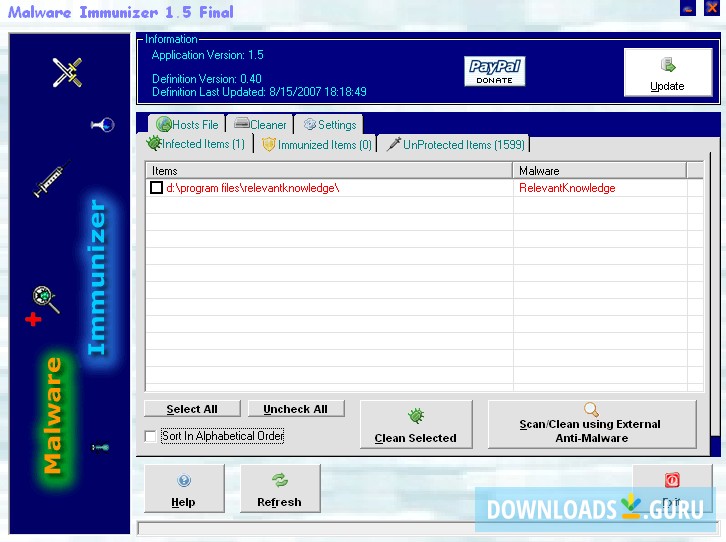Minimize the Malware Immunizer window

688,8
